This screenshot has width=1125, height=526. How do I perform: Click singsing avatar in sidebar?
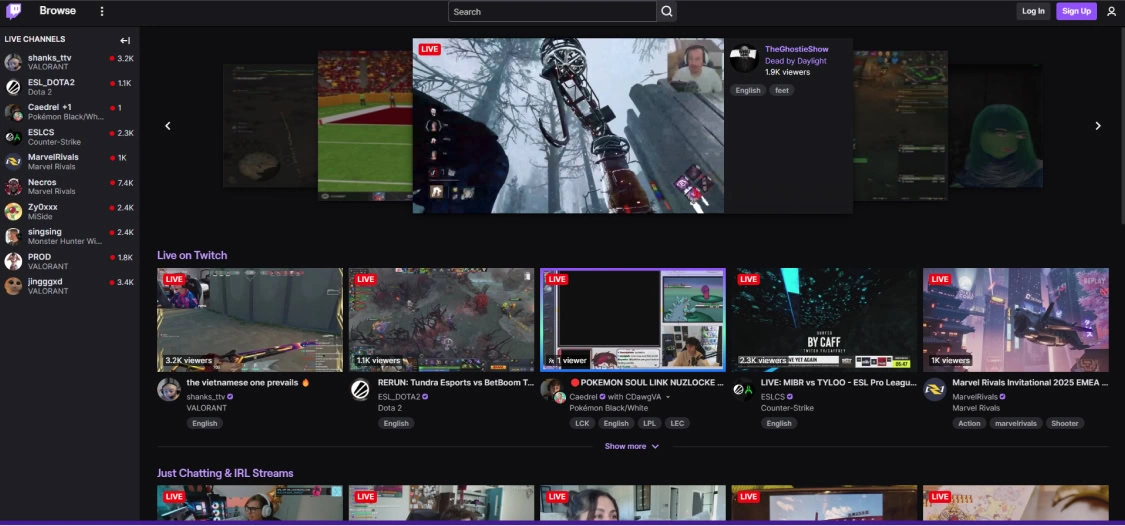coord(13,237)
